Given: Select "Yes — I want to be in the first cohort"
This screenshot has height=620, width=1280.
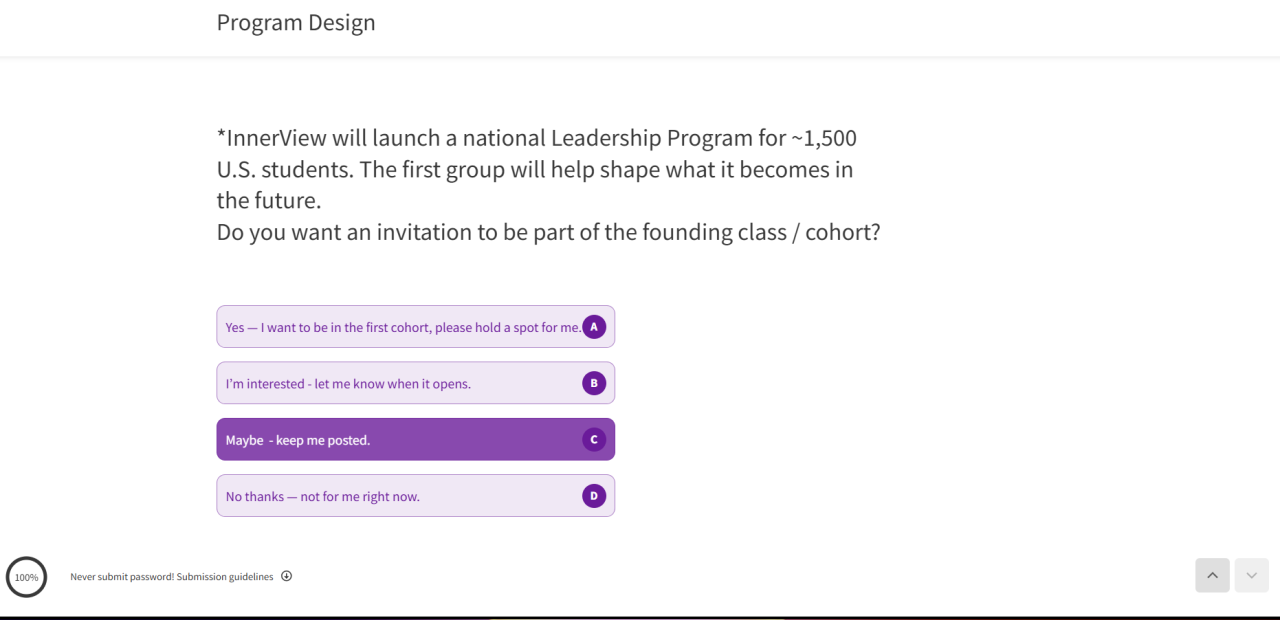Looking at the screenshot, I should (402, 327).
